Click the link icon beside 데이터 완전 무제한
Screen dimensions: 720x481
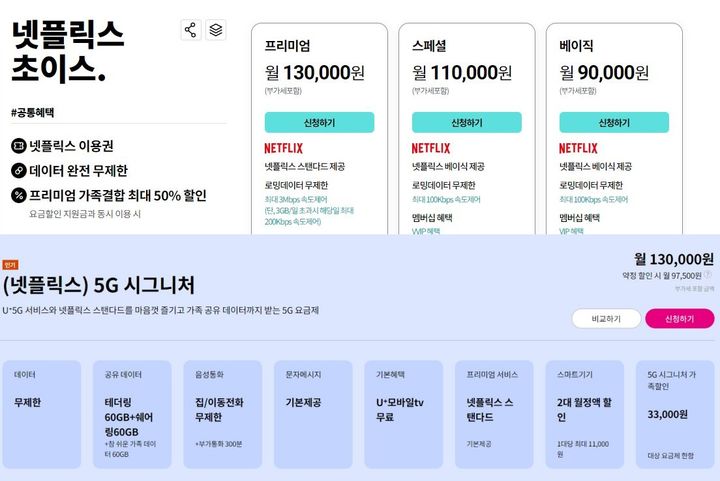(x=18, y=171)
